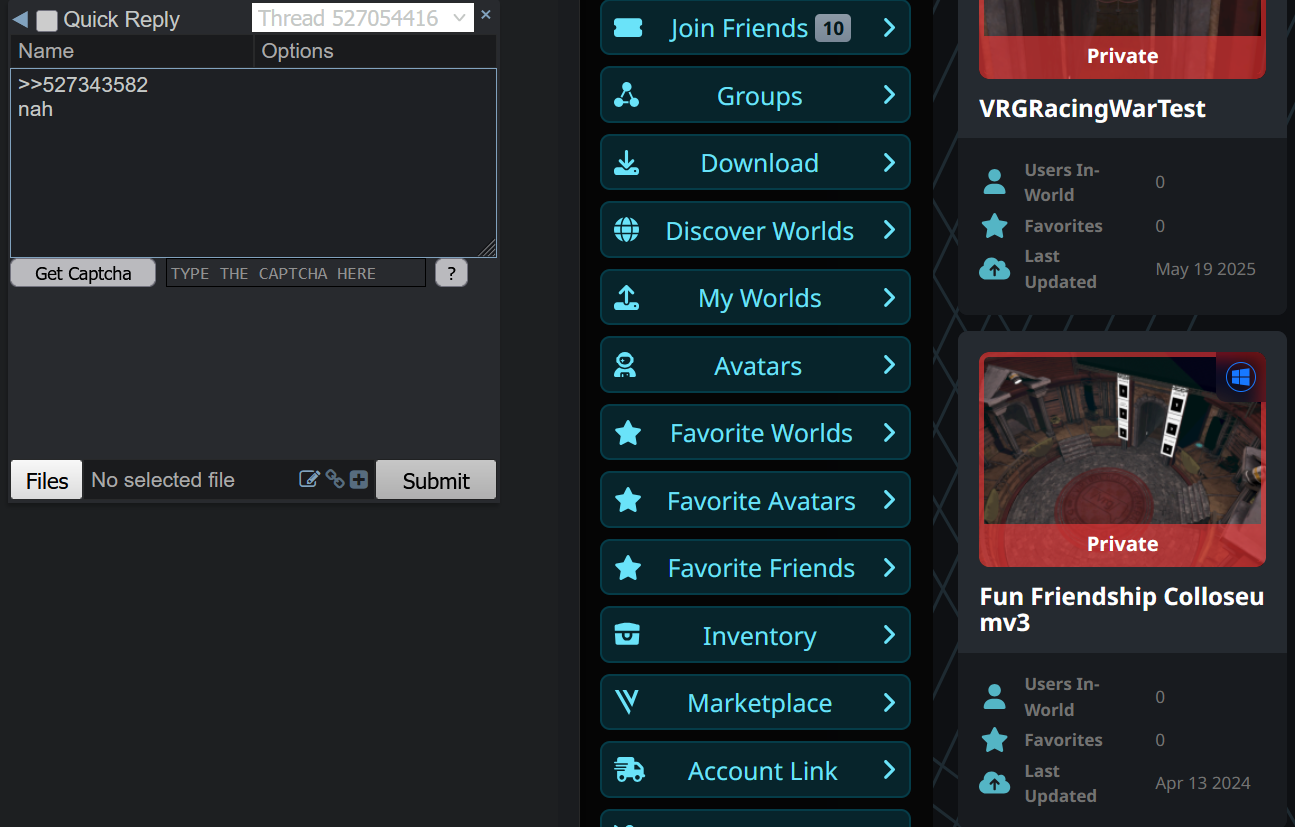Expand the Avatars chevron arrow
Image resolution: width=1295 pixels, height=827 pixels.
pos(889,365)
